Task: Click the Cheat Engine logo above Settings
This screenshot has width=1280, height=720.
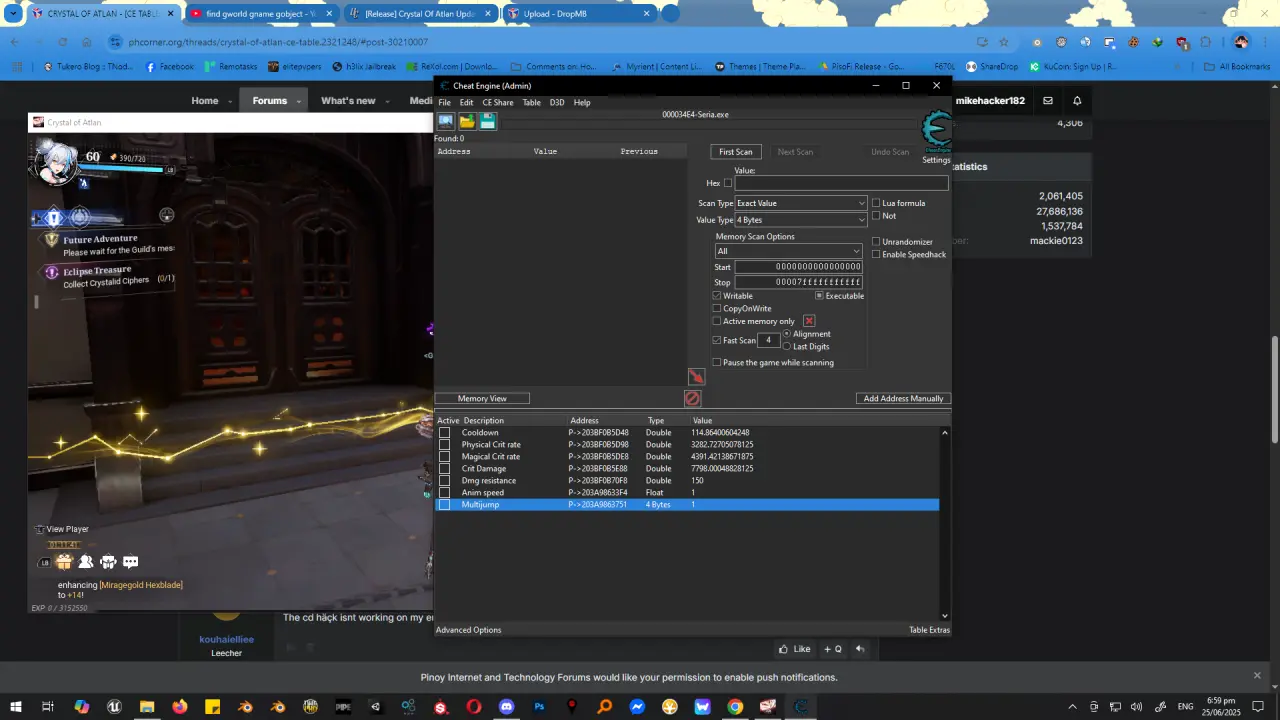Action: [936, 133]
